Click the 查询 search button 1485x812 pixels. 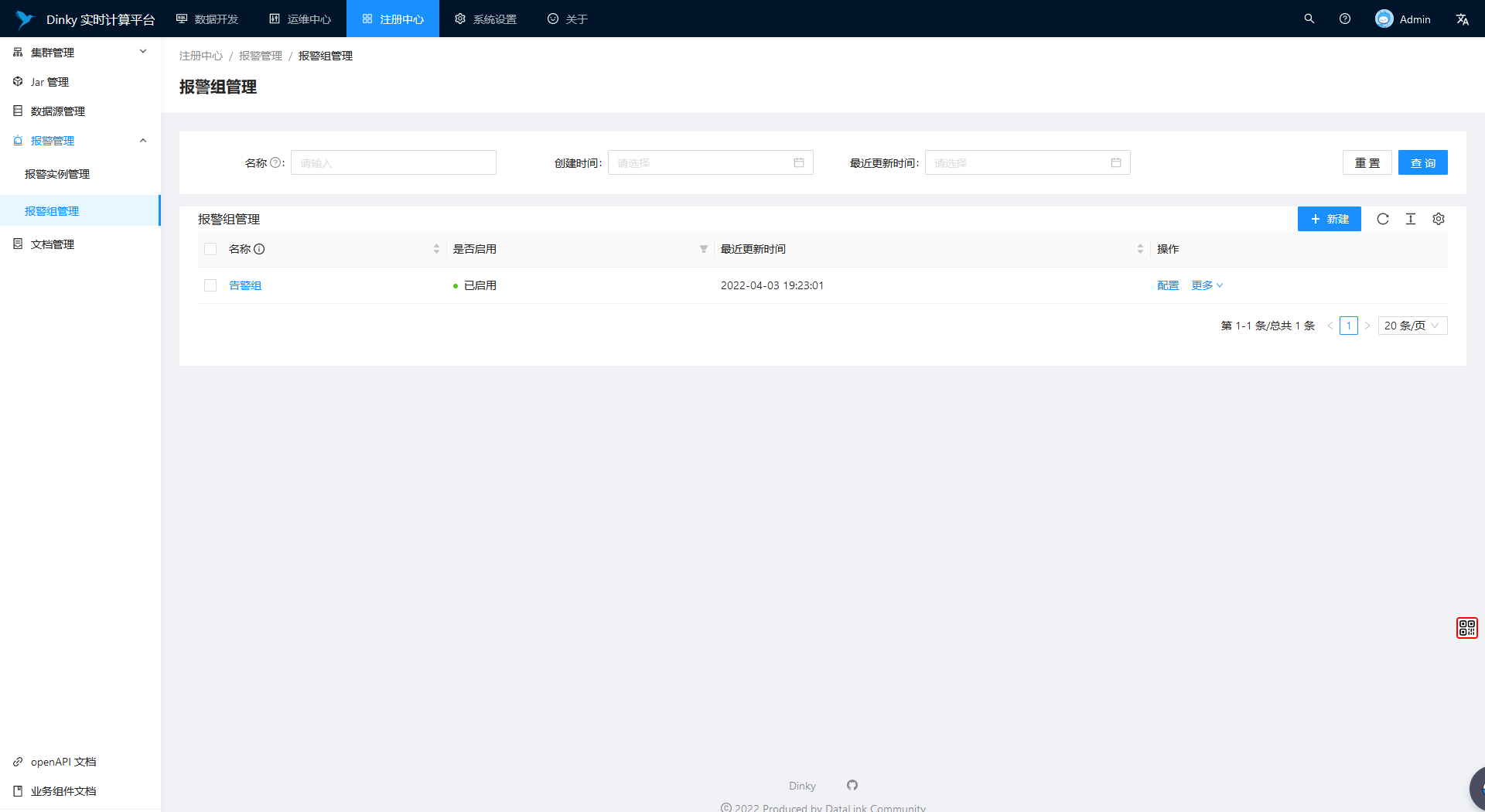[x=1422, y=162]
